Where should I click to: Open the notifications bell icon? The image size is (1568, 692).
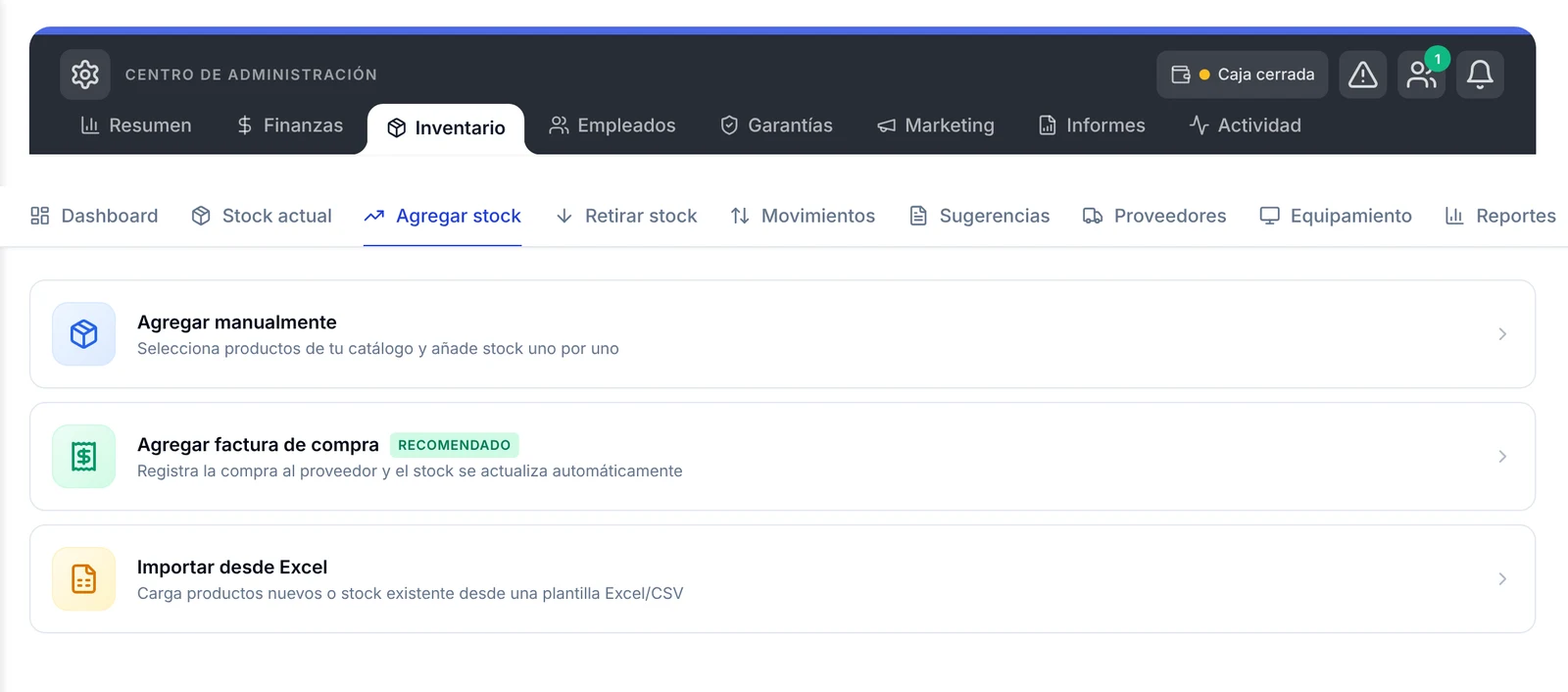[1480, 74]
